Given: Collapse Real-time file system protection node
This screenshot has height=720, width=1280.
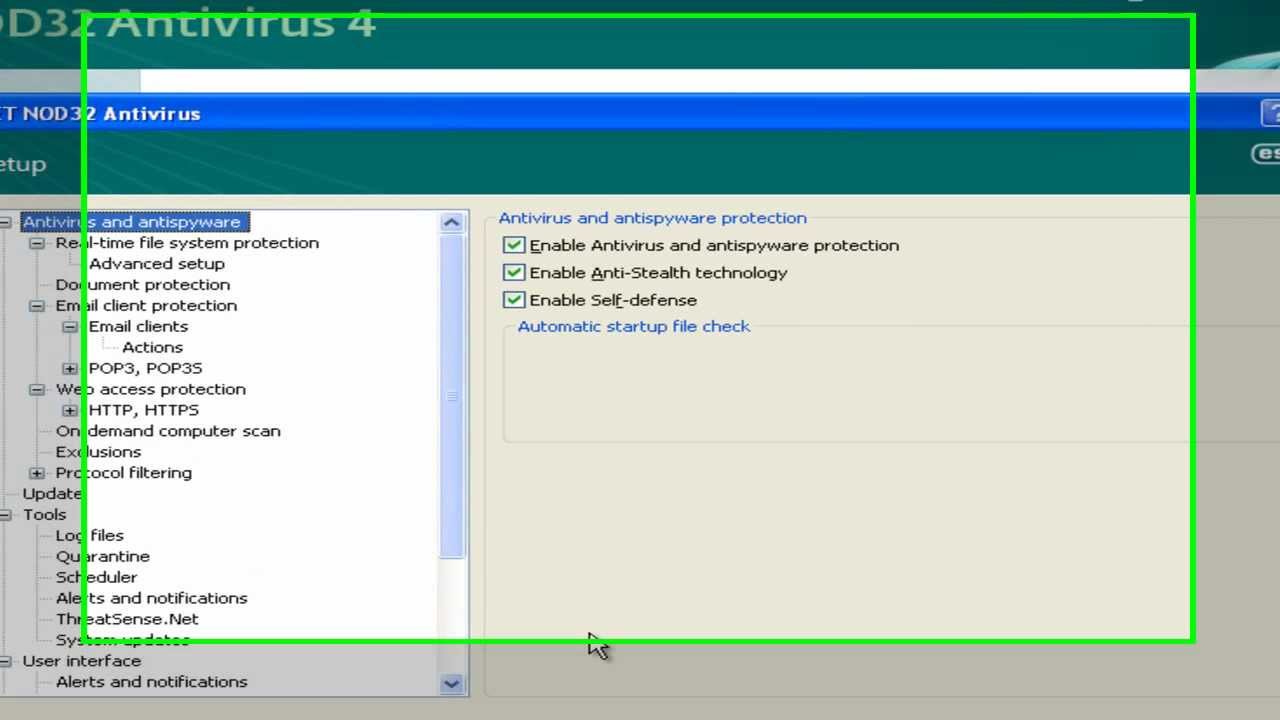Looking at the screenshot, I should (37, 243).
